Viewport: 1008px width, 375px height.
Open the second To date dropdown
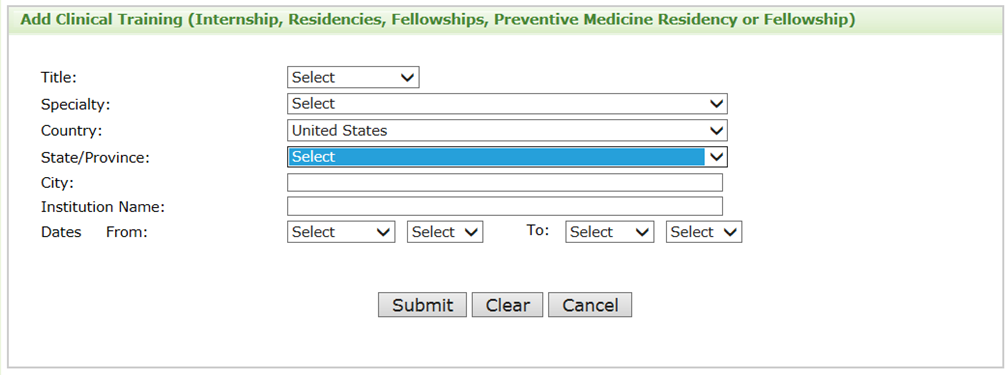704,232
